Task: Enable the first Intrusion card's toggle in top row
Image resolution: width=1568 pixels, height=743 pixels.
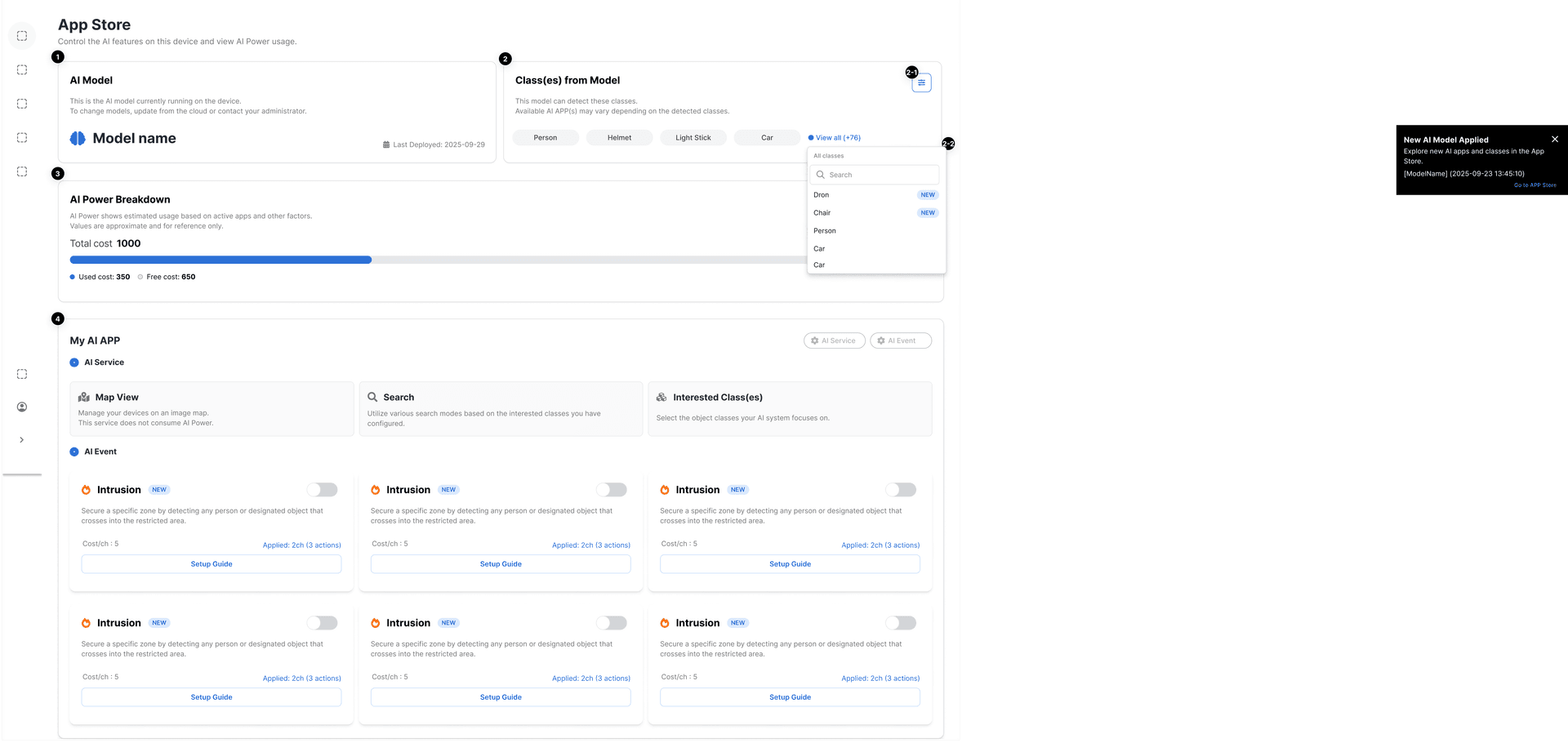Action: tap(323, 490)
